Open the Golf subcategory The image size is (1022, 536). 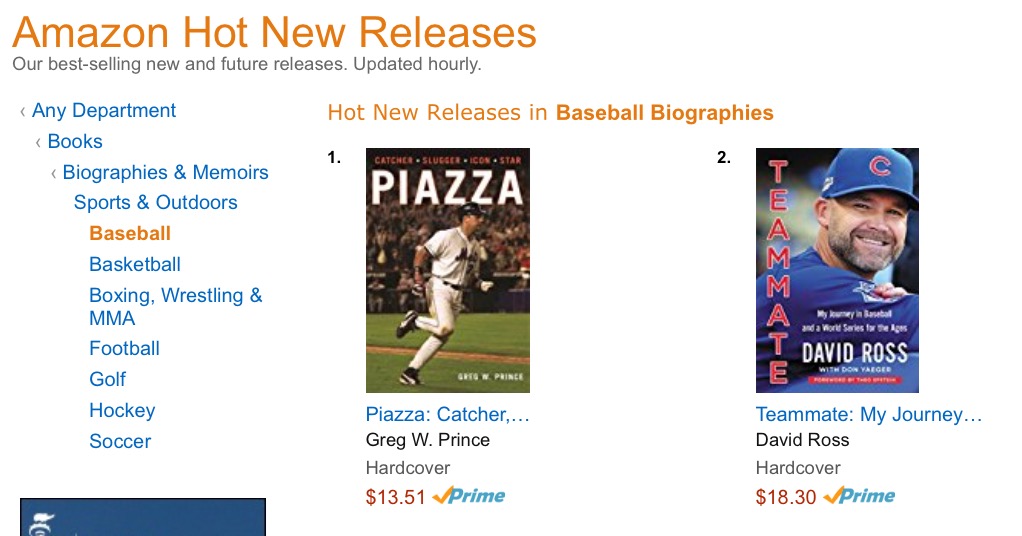[107, 380]
